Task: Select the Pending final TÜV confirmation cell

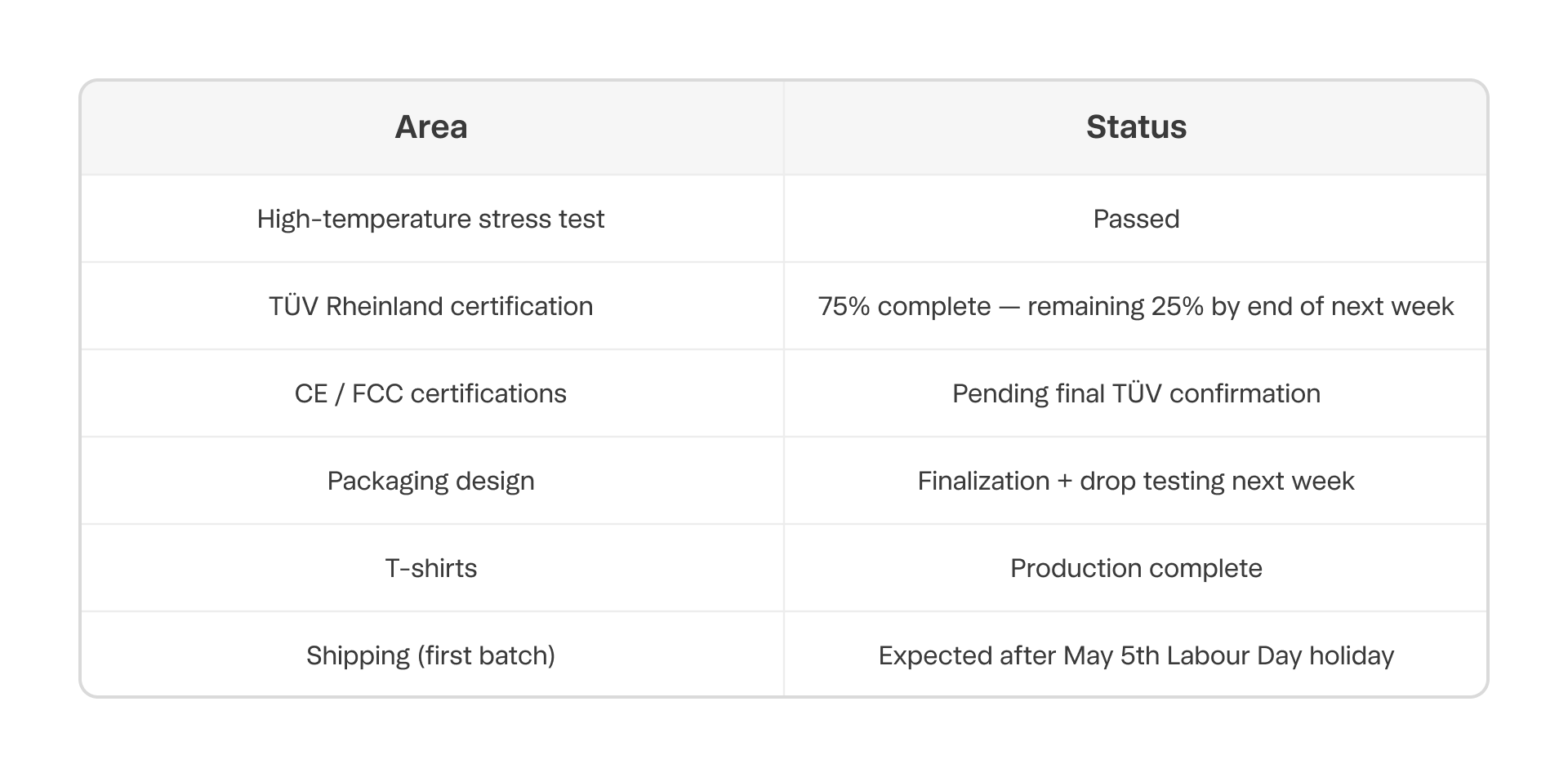Action: pyautogui.click(x=1136, y=393)
